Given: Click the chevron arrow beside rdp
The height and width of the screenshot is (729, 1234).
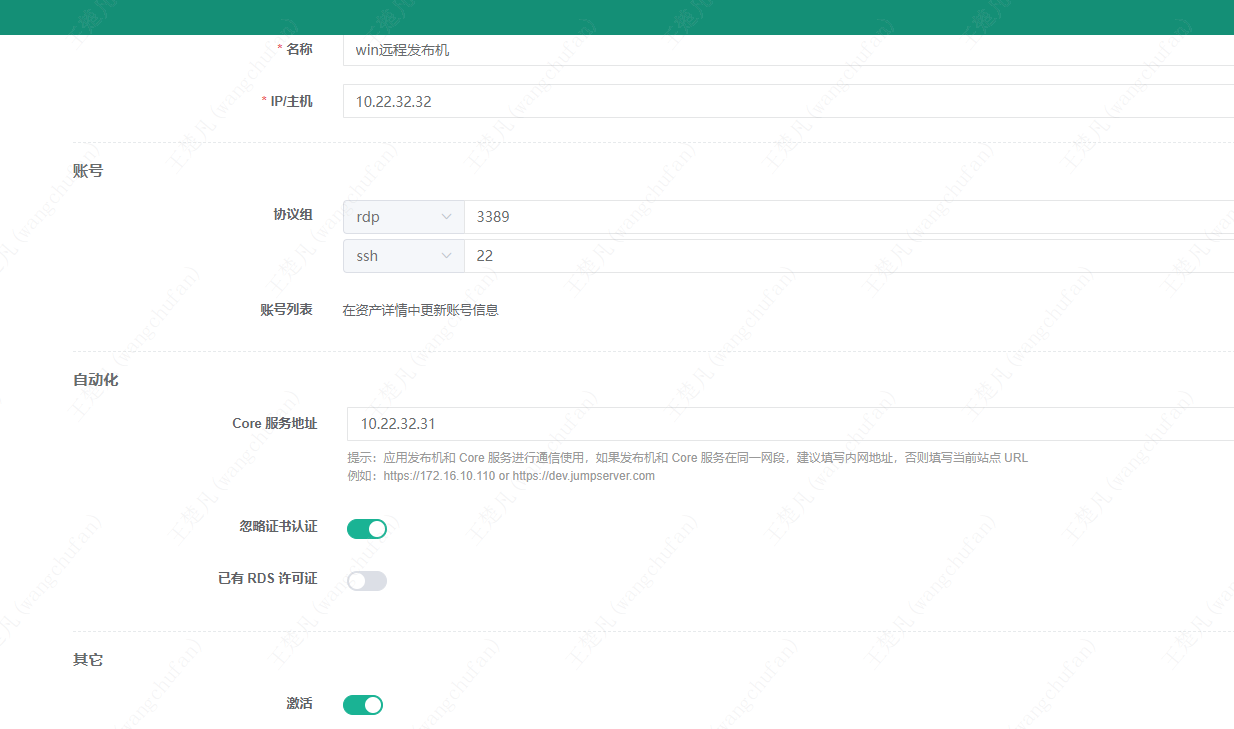Looking at the screenshot, I should click(446, 217).
